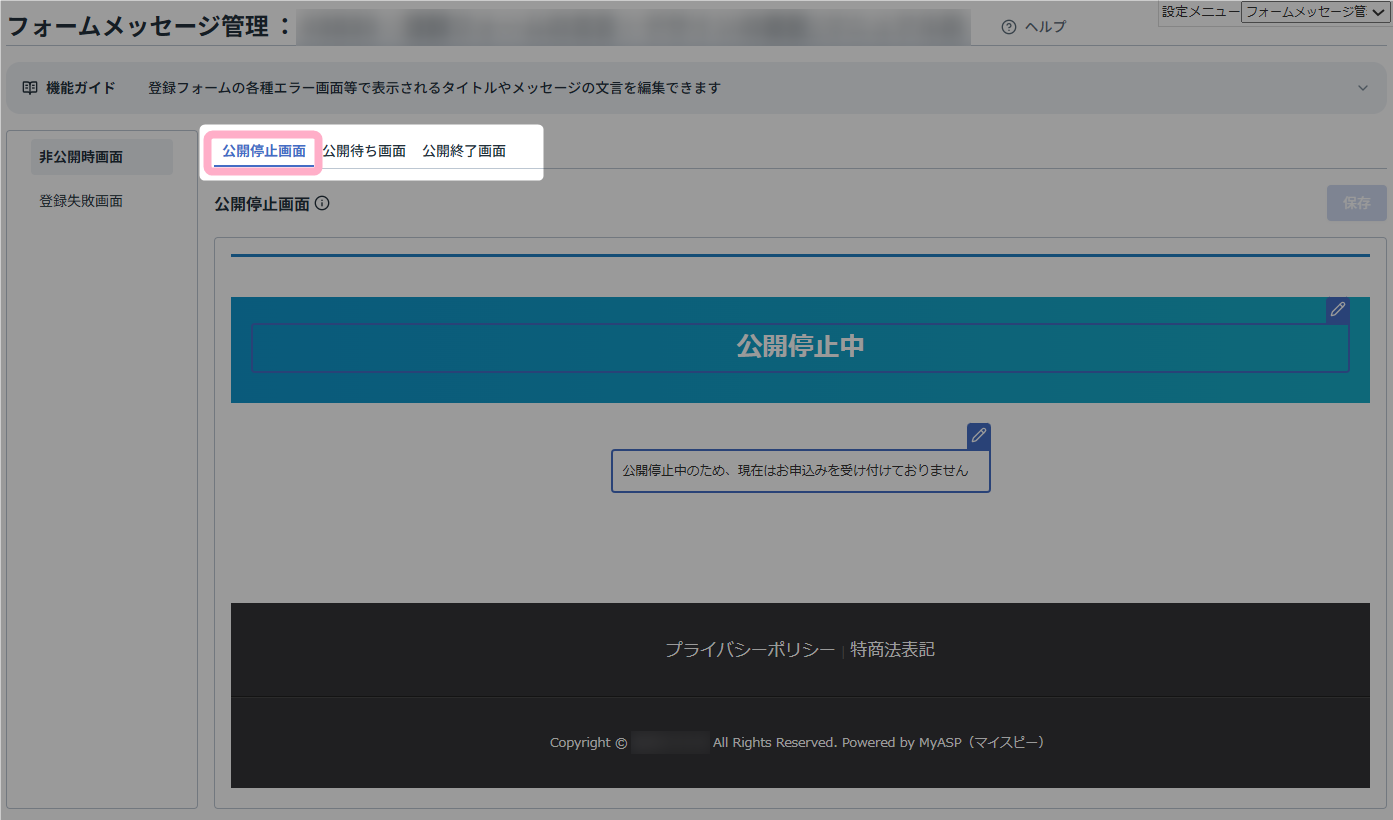Click the 機能ガイド description text
This screenshot has width=1393, height=820.
click(x=434, y=88)
